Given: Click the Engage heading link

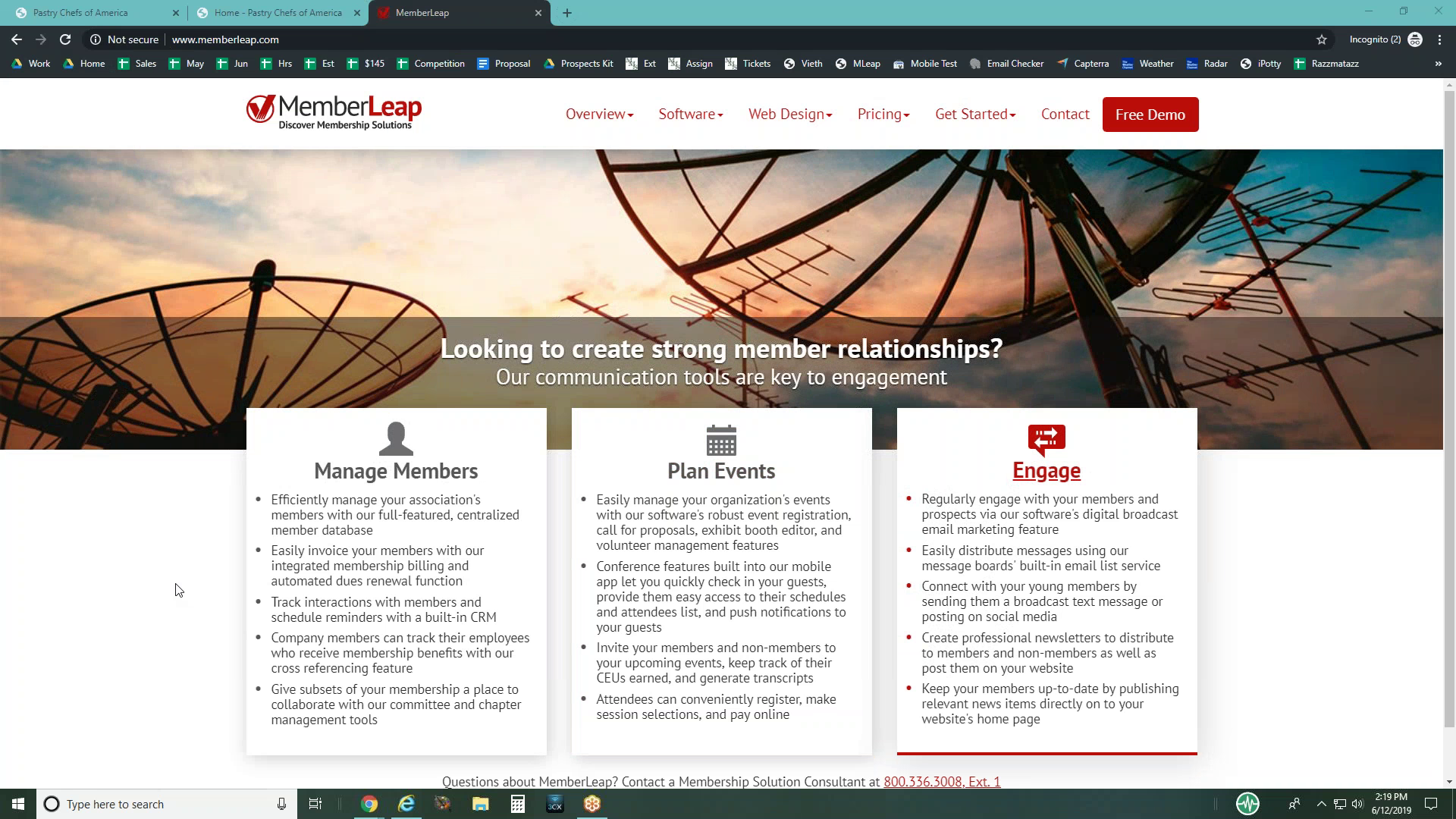Looking at the screenshot, I should tap(1046, 471).
